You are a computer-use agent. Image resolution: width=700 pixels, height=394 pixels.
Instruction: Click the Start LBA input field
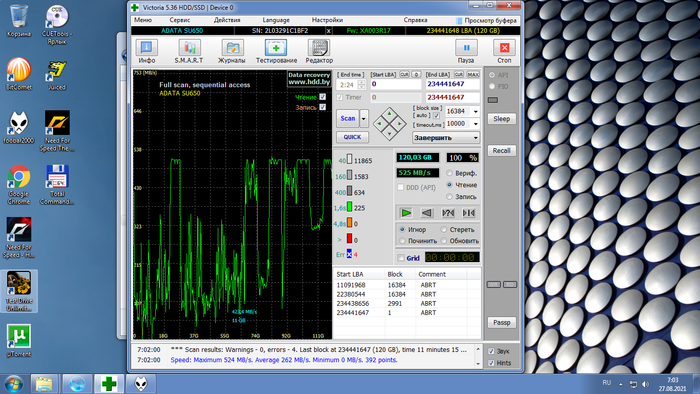396,84
